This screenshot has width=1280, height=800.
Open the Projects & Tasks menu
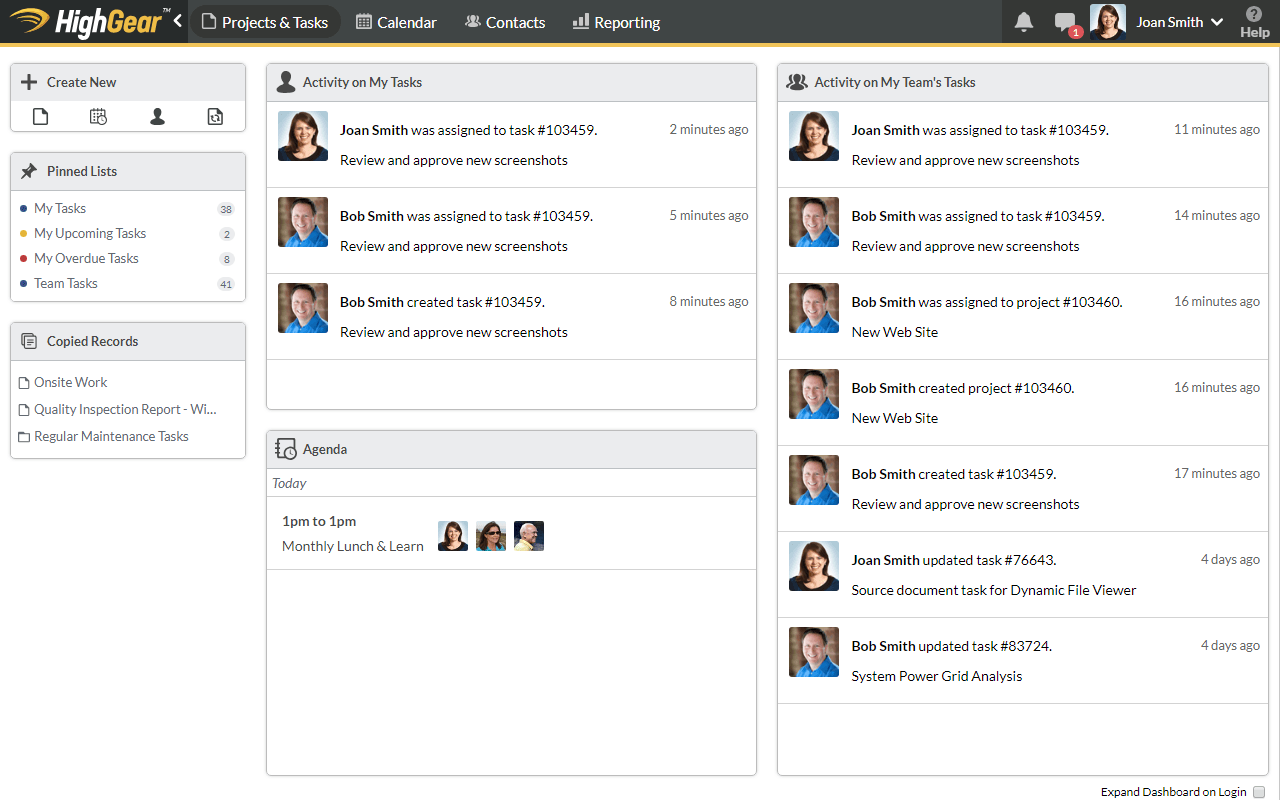click(x=265, y=22)
